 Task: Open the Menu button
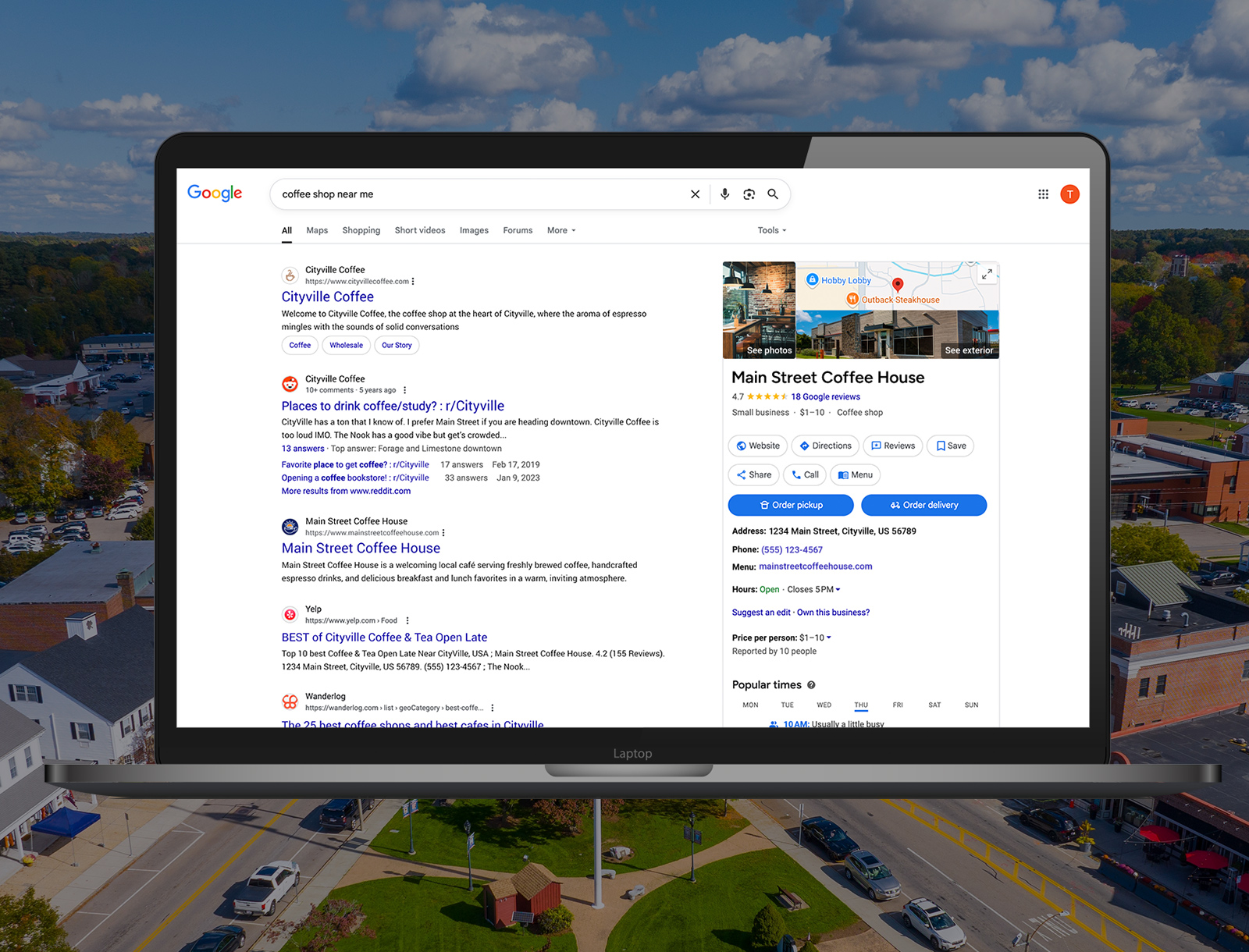tap(856, 475)
